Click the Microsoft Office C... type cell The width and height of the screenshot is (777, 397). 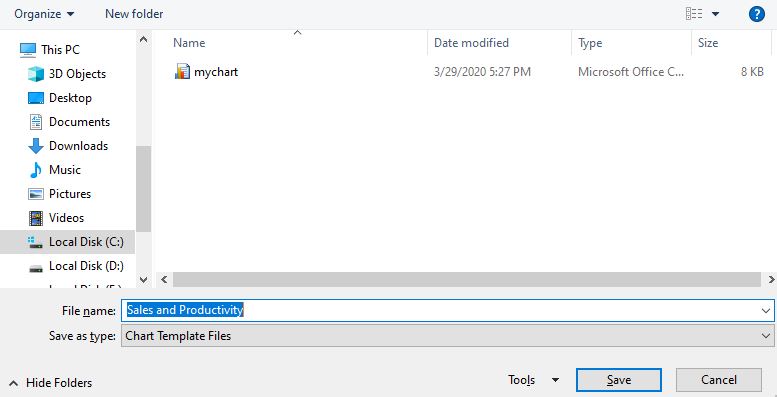(x=631, y=72)
